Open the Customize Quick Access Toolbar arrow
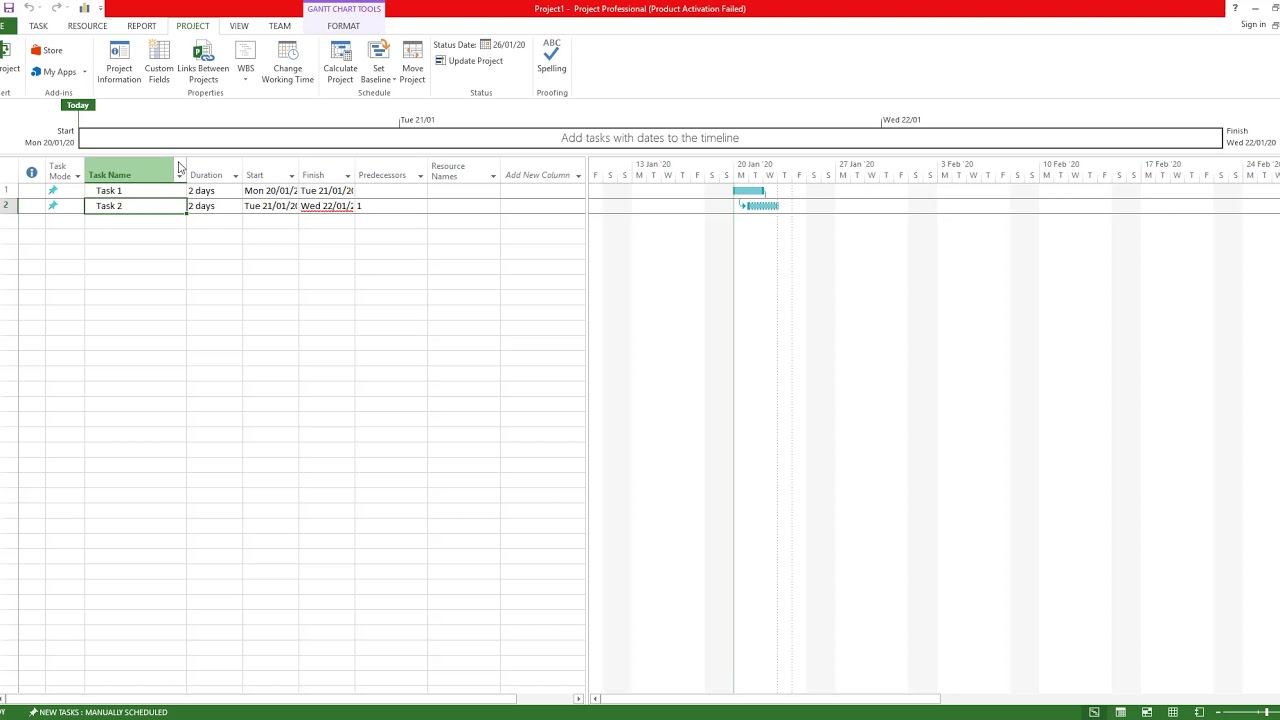The image size is (1280, 720). coord(101,8)
